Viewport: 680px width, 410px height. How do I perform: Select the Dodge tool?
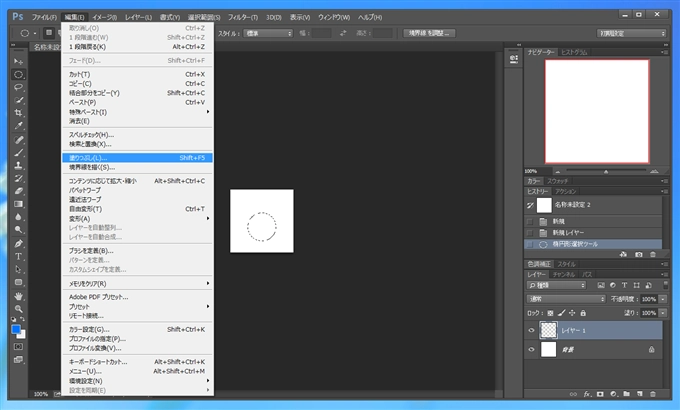[x=18, y=230]
